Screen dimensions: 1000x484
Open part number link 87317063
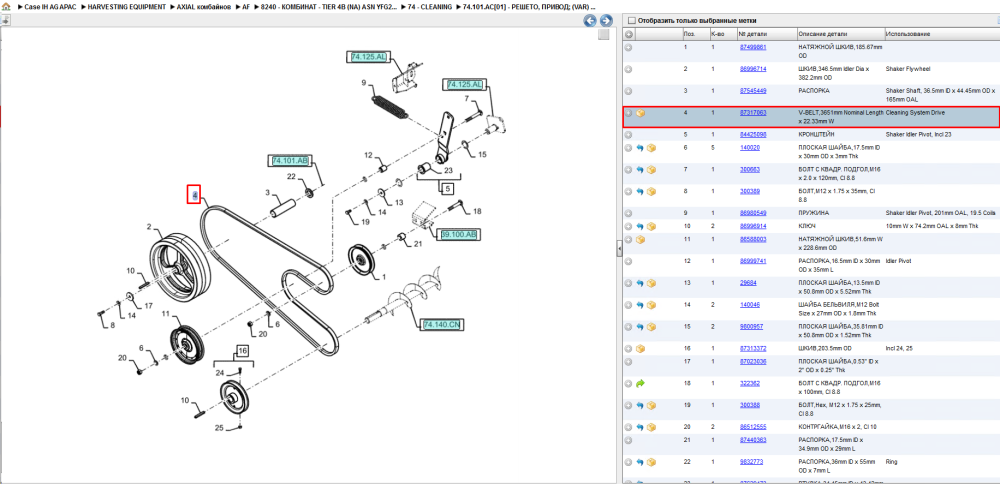click(753, 112)
